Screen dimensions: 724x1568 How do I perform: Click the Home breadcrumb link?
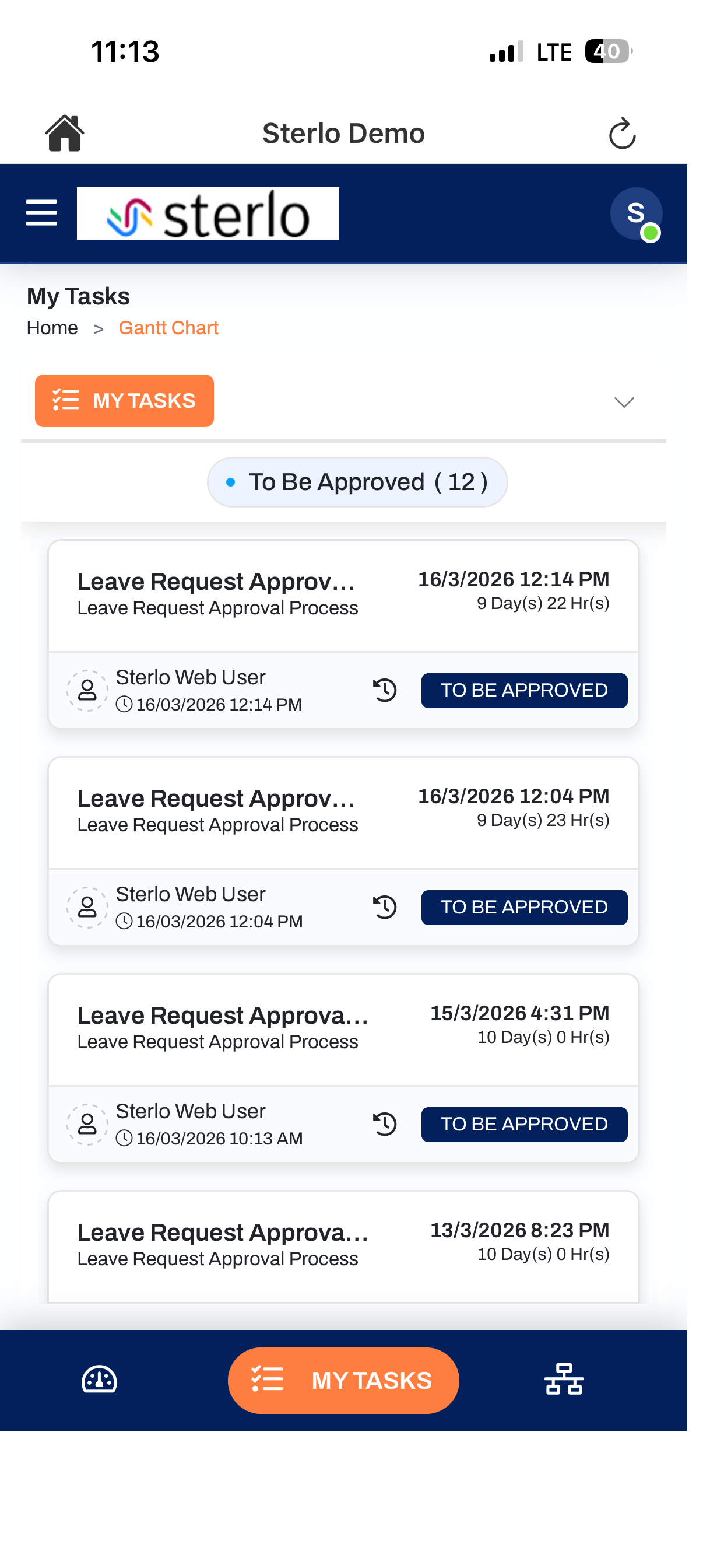52,328
